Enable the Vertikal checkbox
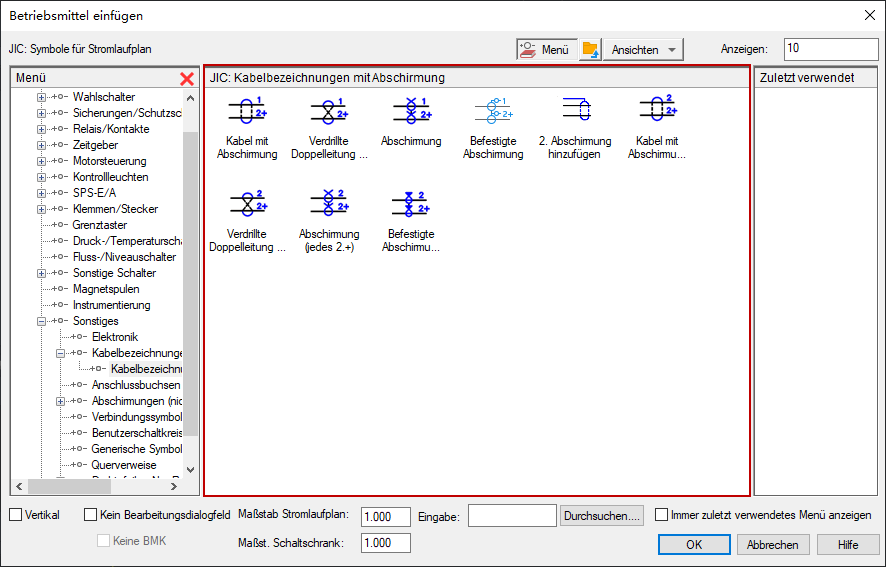 [16, 514]
